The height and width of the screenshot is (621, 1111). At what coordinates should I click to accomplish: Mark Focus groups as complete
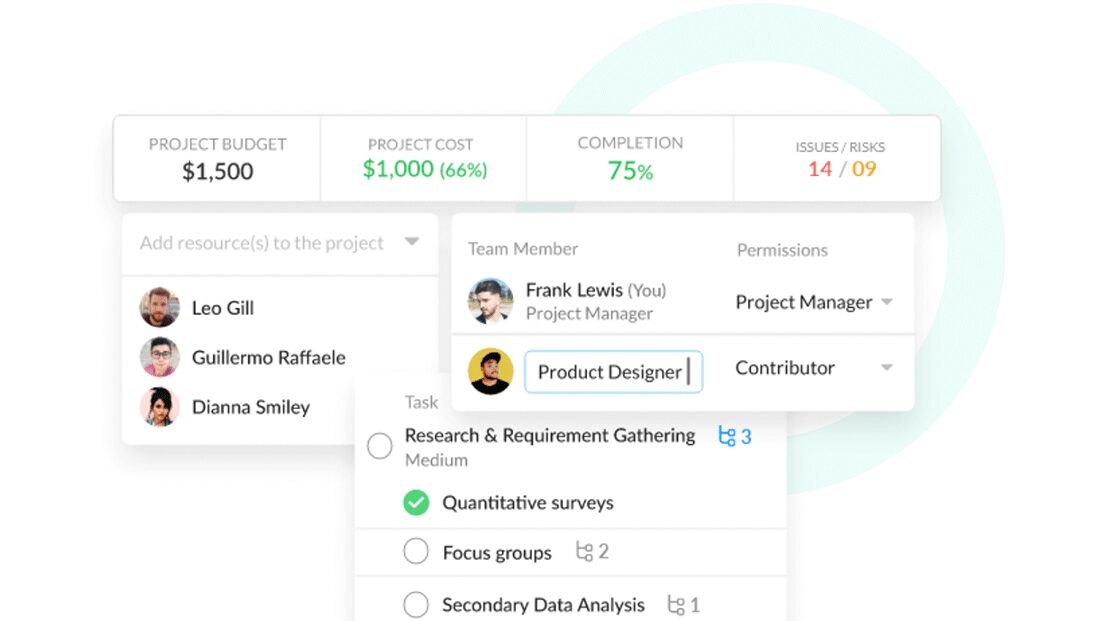(x=416, y=551)
